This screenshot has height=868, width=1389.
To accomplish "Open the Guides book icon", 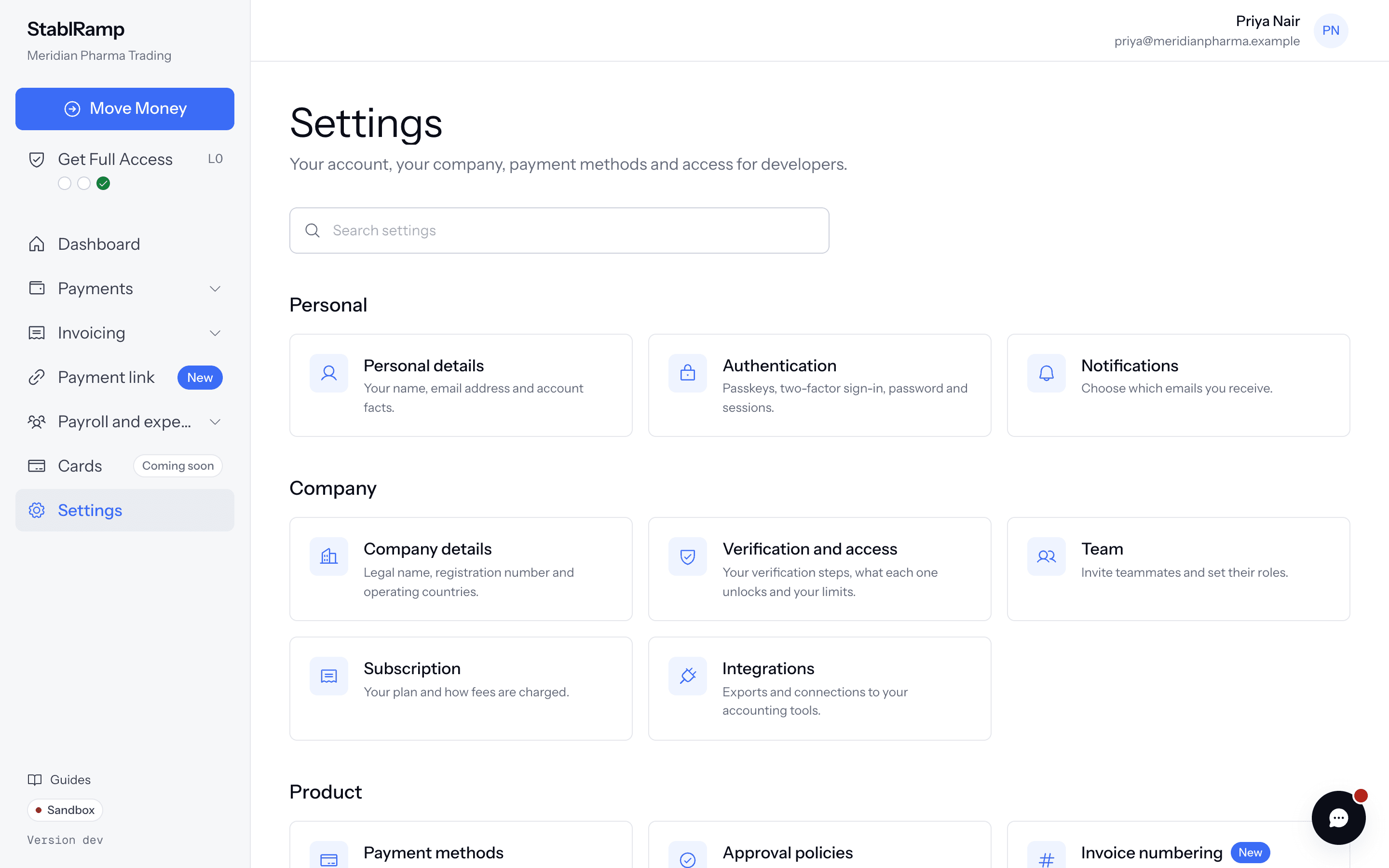I will click(35, 780).
